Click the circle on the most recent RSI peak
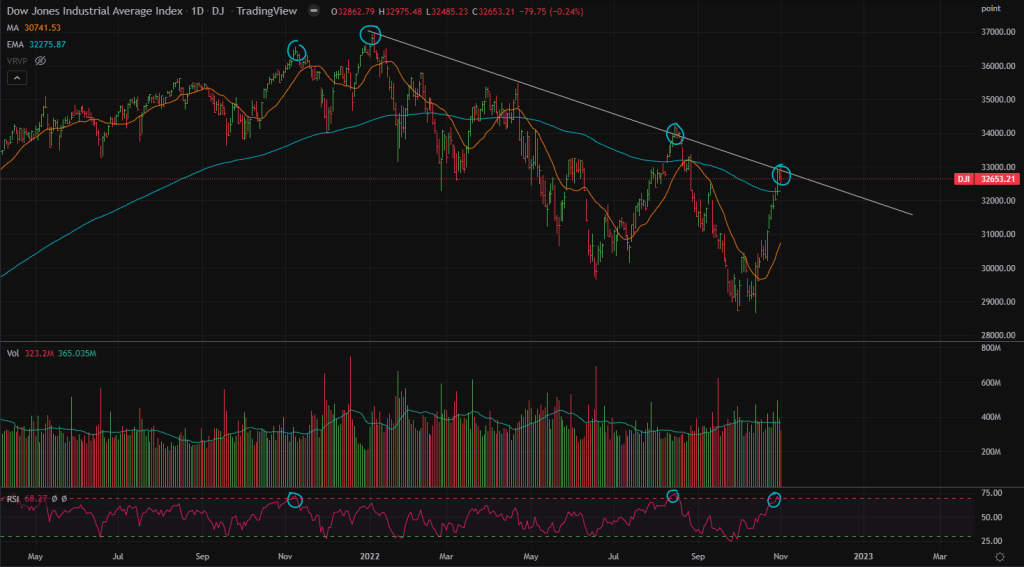Image resolution: width=1024 pixels, height=567 pixels. (x=774, y=498)
